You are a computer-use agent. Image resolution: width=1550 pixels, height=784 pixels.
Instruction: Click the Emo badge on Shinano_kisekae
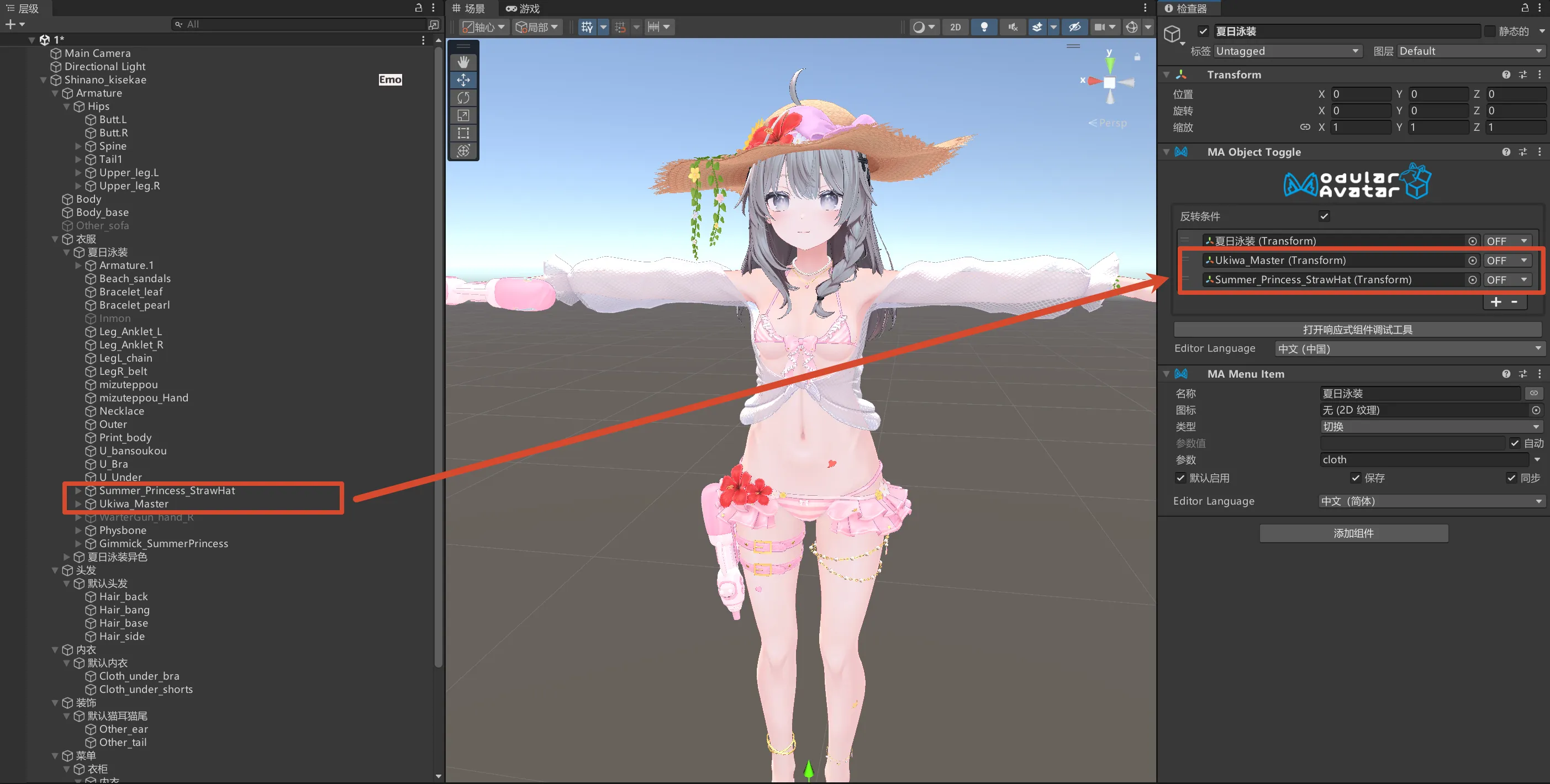[x=390, y=80]
